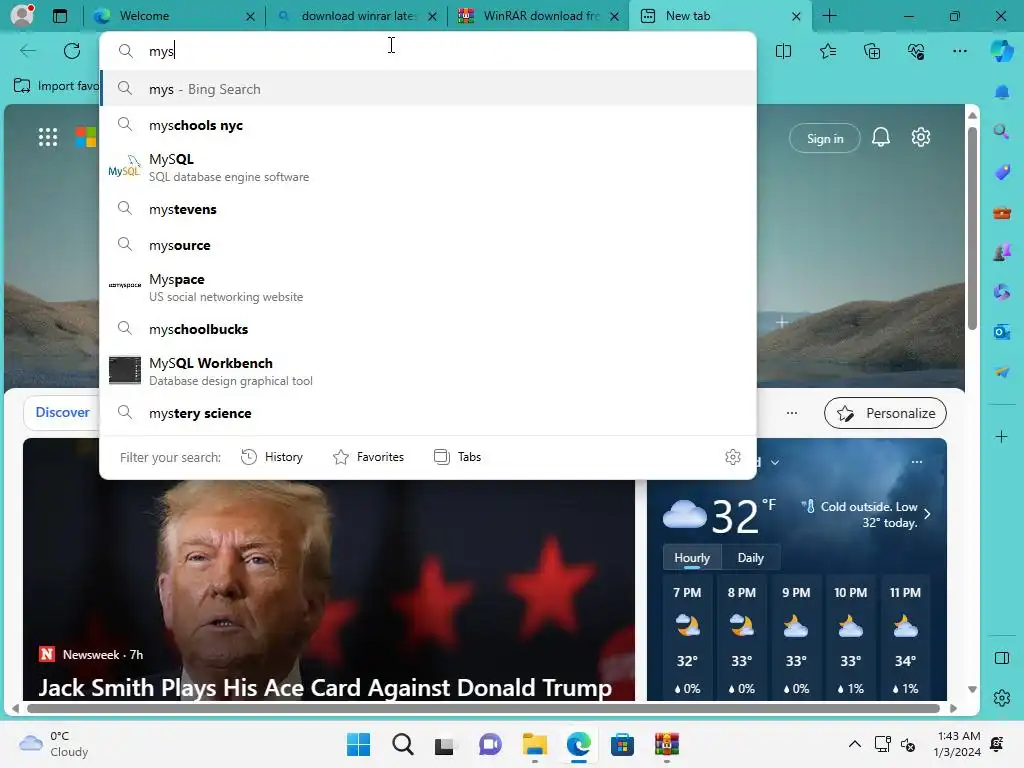
Task: Open the sidebar Microsoft 365 icon
Action: click(1002, 292)
